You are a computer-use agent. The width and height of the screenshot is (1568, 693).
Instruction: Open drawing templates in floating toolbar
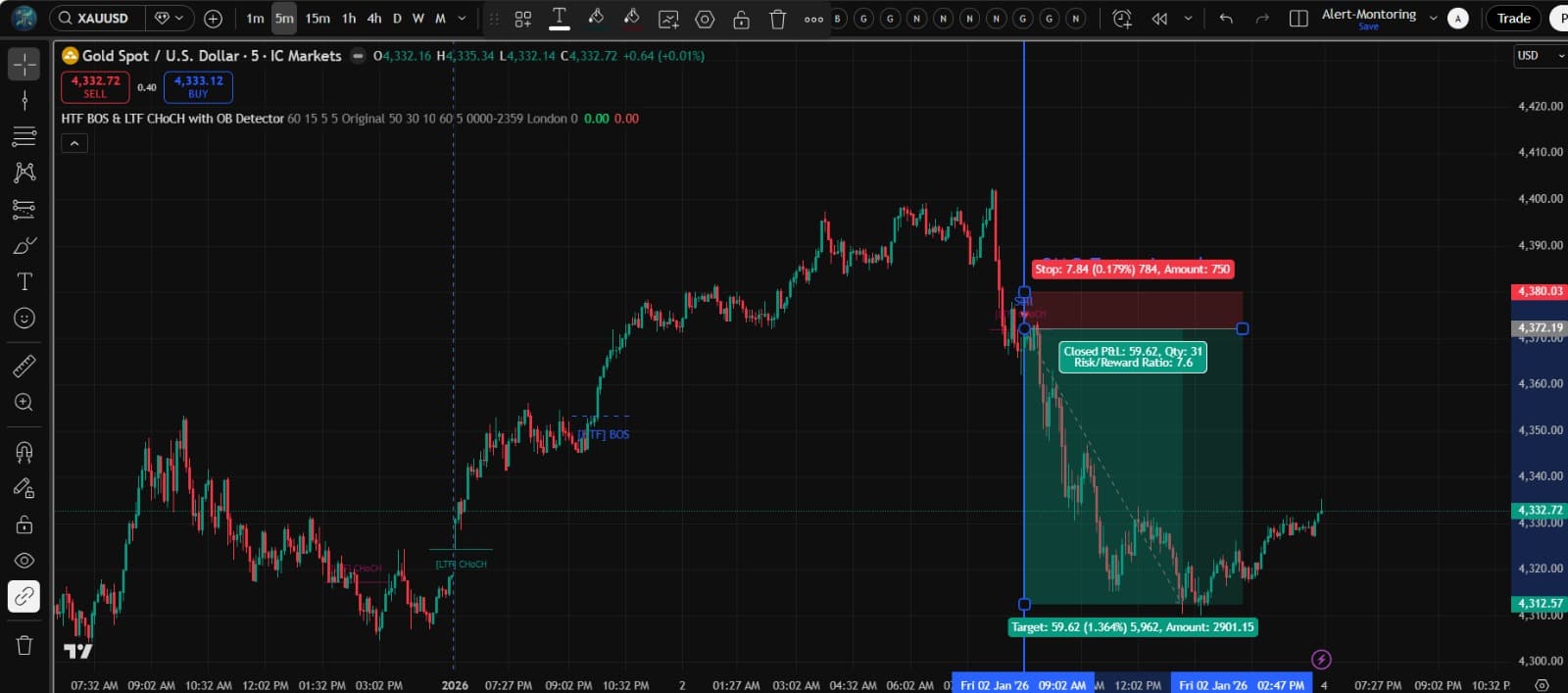pyautogui.click(x=523, y=19)
